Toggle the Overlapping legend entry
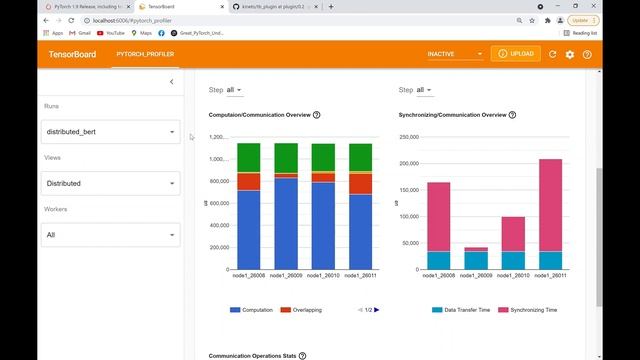 click(301, 310)
